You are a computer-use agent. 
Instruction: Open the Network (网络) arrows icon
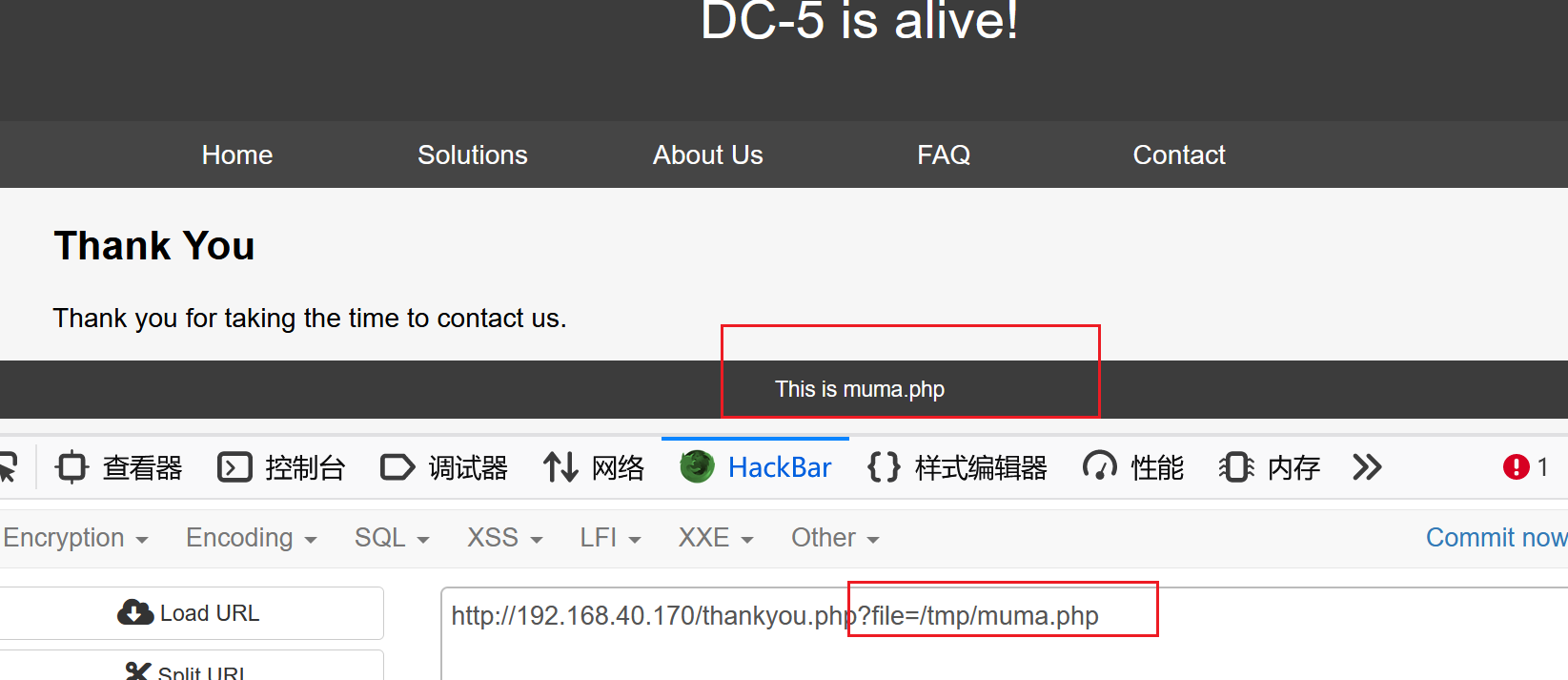click(560, 467)
